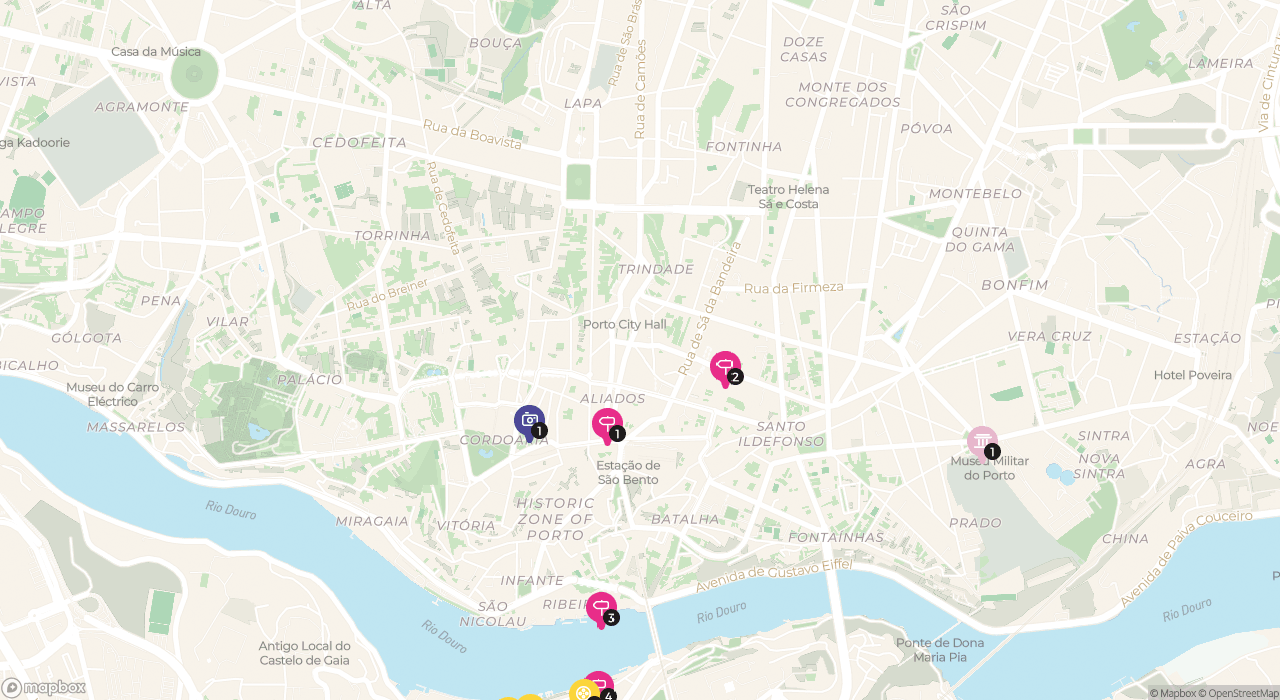Open the light pink museum marker
Viewport: 1280px width, 700px height.
coord(983,442)
